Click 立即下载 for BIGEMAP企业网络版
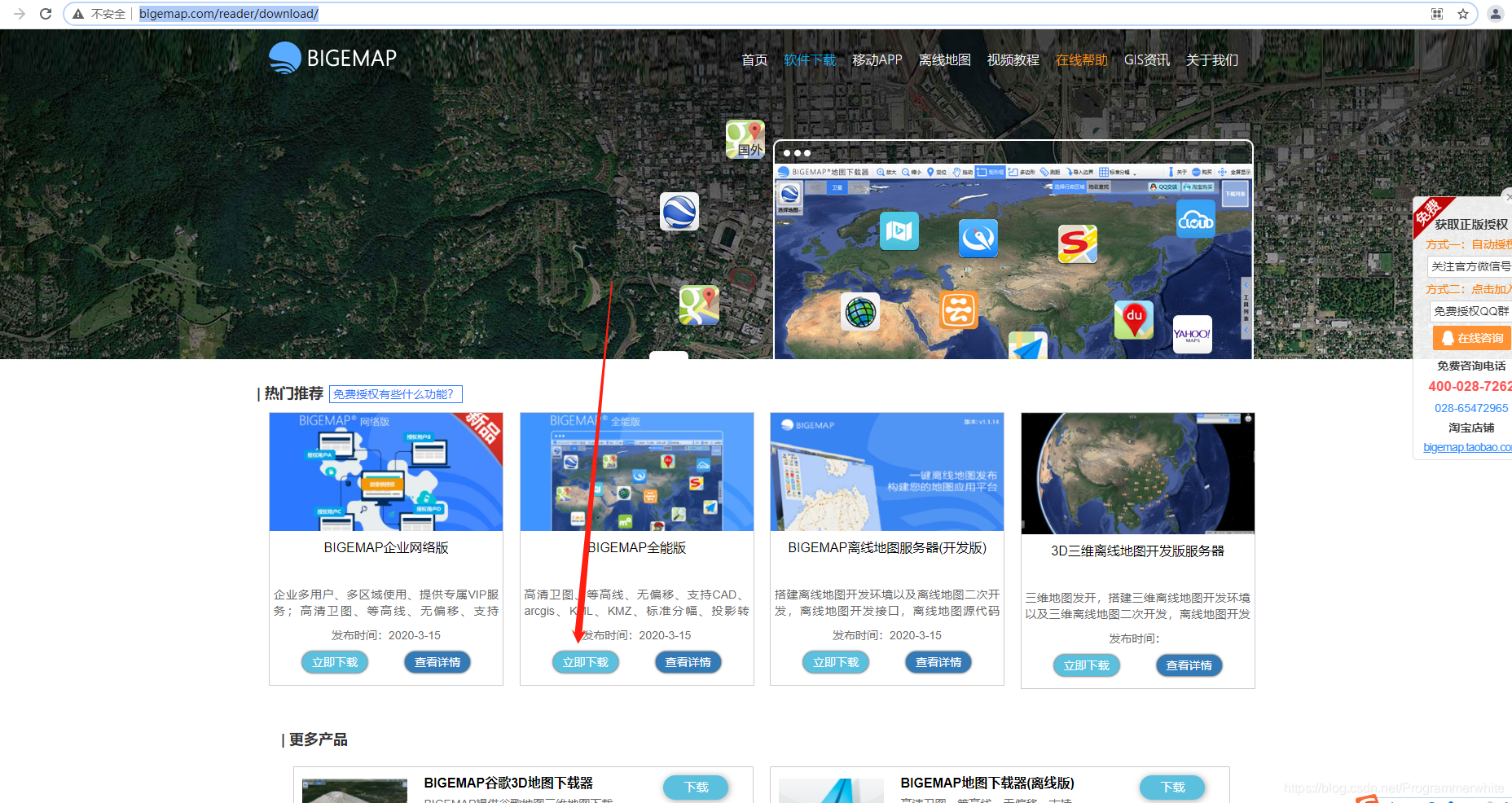 [x=335, y=662]
